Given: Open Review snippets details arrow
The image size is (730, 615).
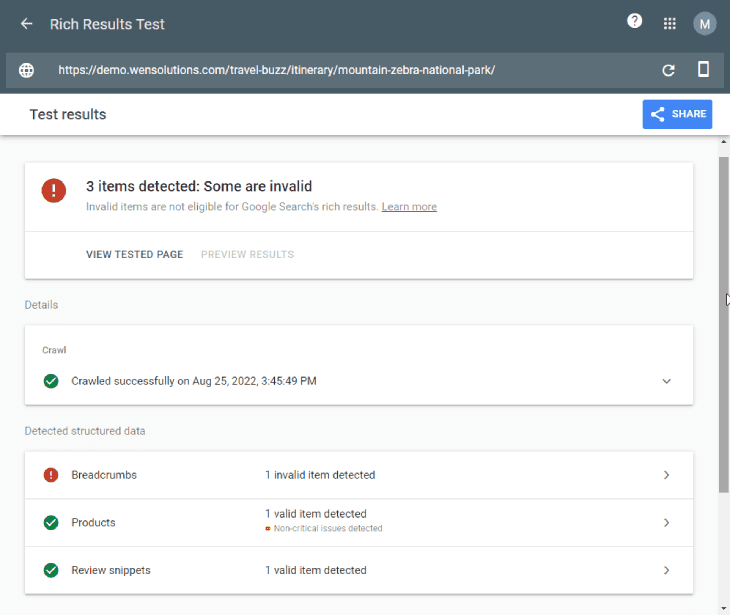Looking at the screenshot, I should click(667, 570).
